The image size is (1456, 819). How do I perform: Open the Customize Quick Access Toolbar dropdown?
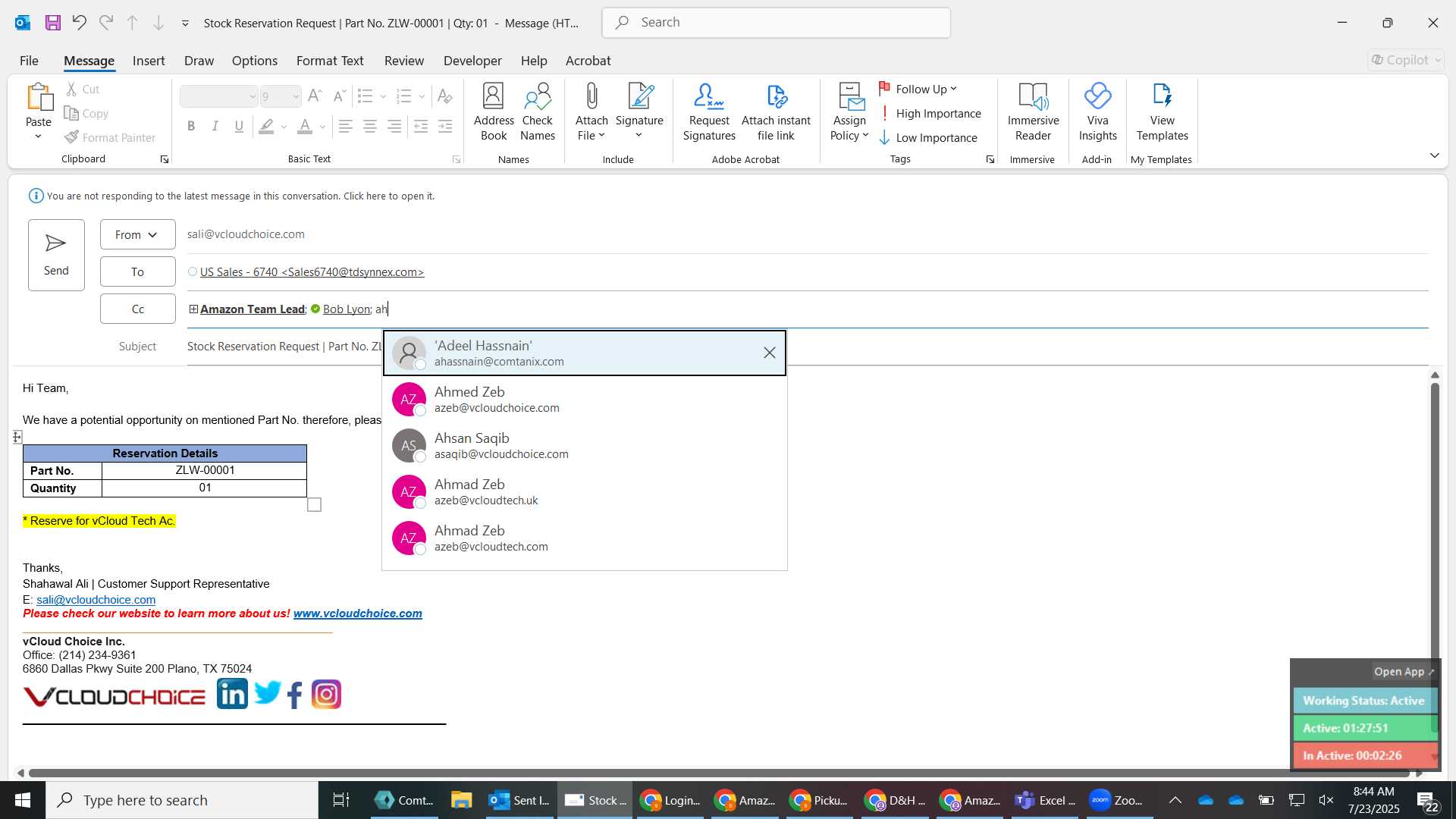point(185,24)
